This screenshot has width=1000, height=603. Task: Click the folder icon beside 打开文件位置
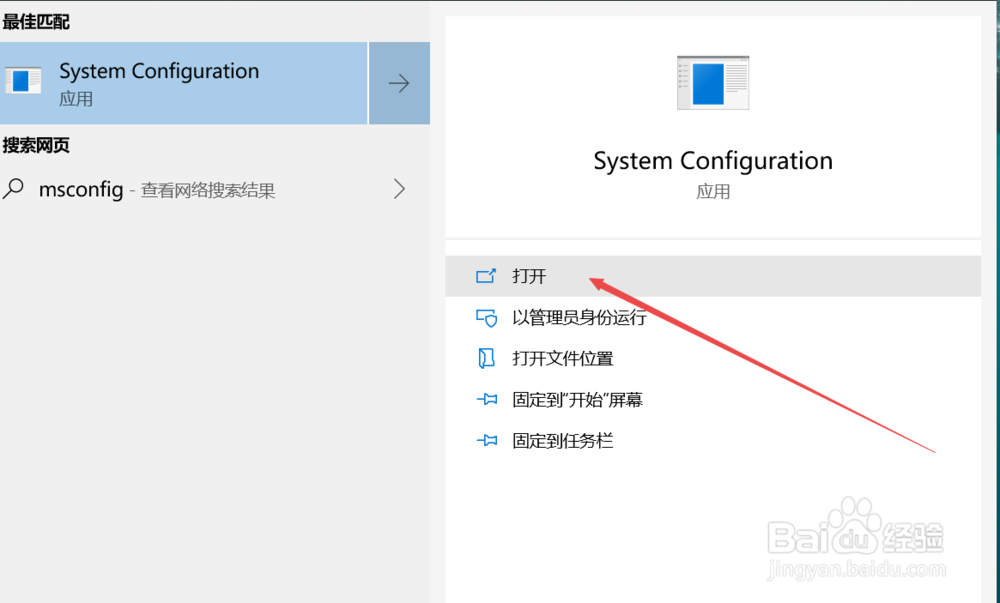tap(488, 358)
